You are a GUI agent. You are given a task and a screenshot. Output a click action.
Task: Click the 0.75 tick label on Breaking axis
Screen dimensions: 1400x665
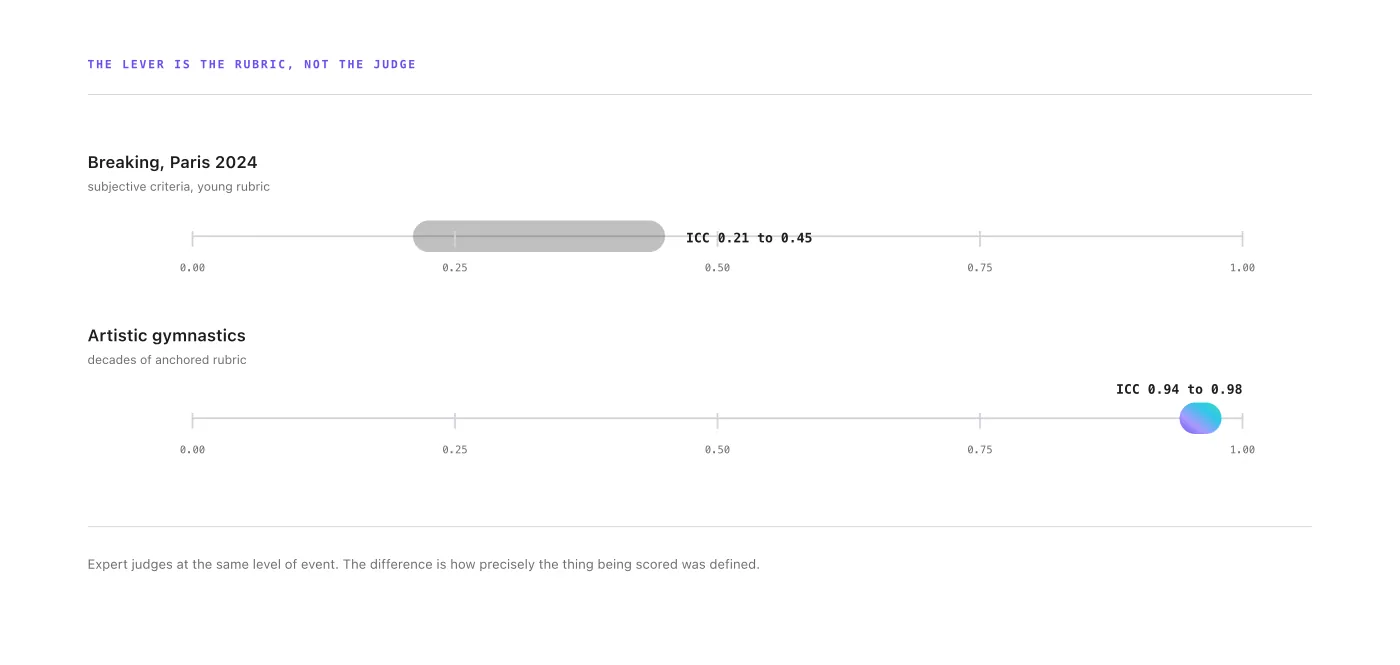point(980,268)
